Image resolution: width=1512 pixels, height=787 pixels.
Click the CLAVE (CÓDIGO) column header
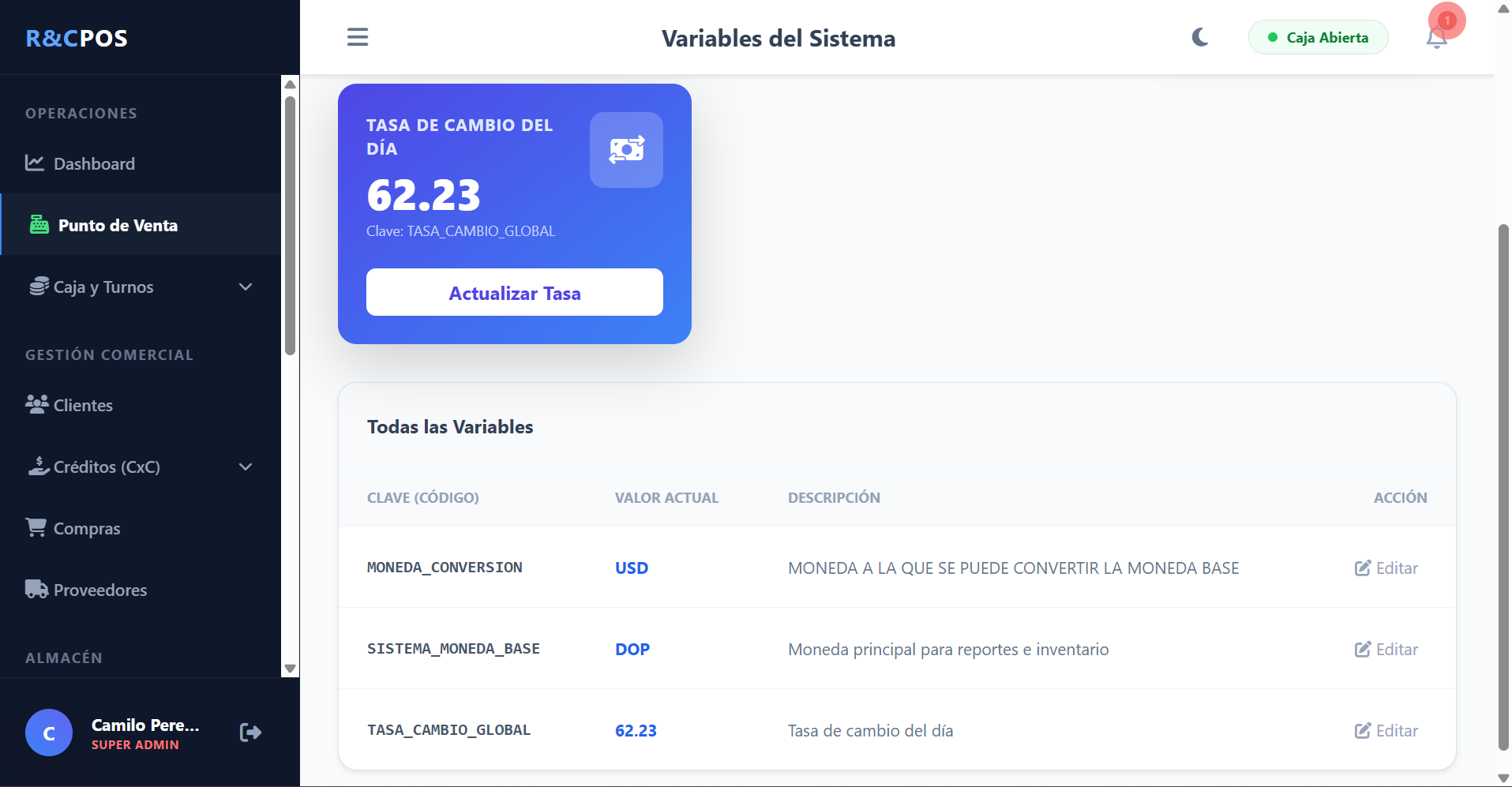point(423,497)
